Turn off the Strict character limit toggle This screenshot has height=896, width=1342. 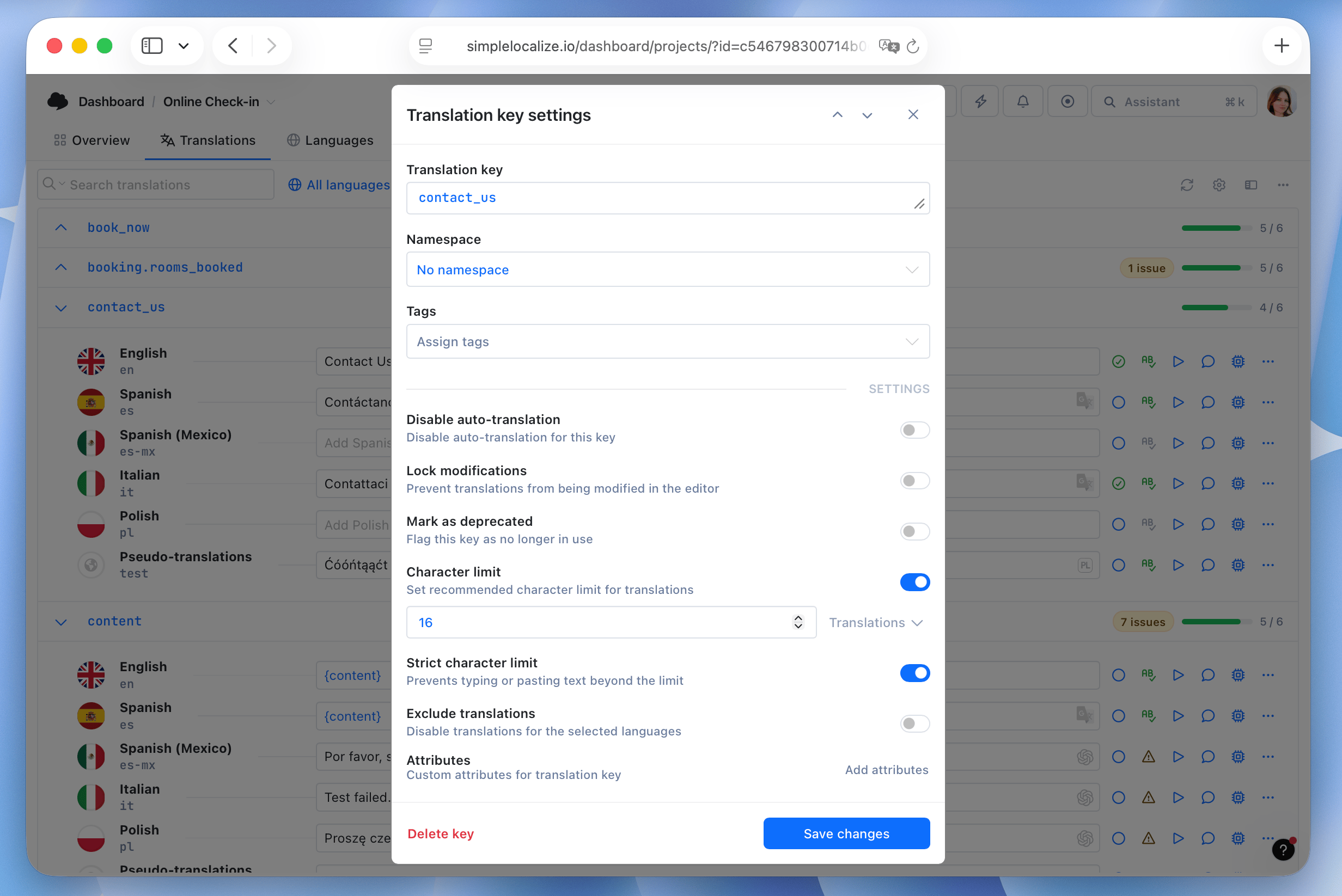point(914,673)
